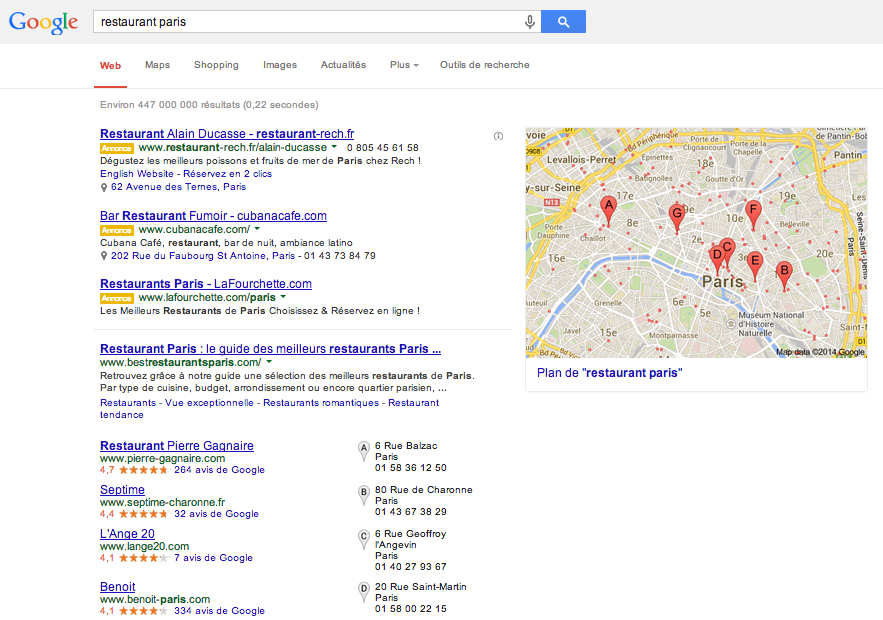Open 7 avis de Google reviews
This screenshot has height=620, width=883.
[213, 558]
